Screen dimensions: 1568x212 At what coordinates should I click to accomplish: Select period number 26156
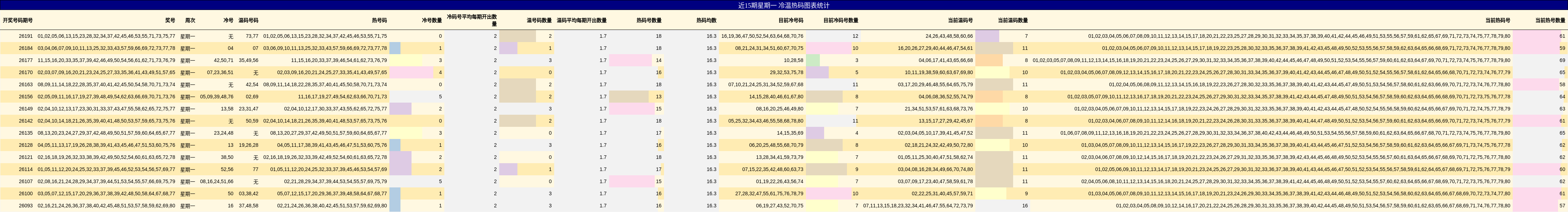coord(26,97)
